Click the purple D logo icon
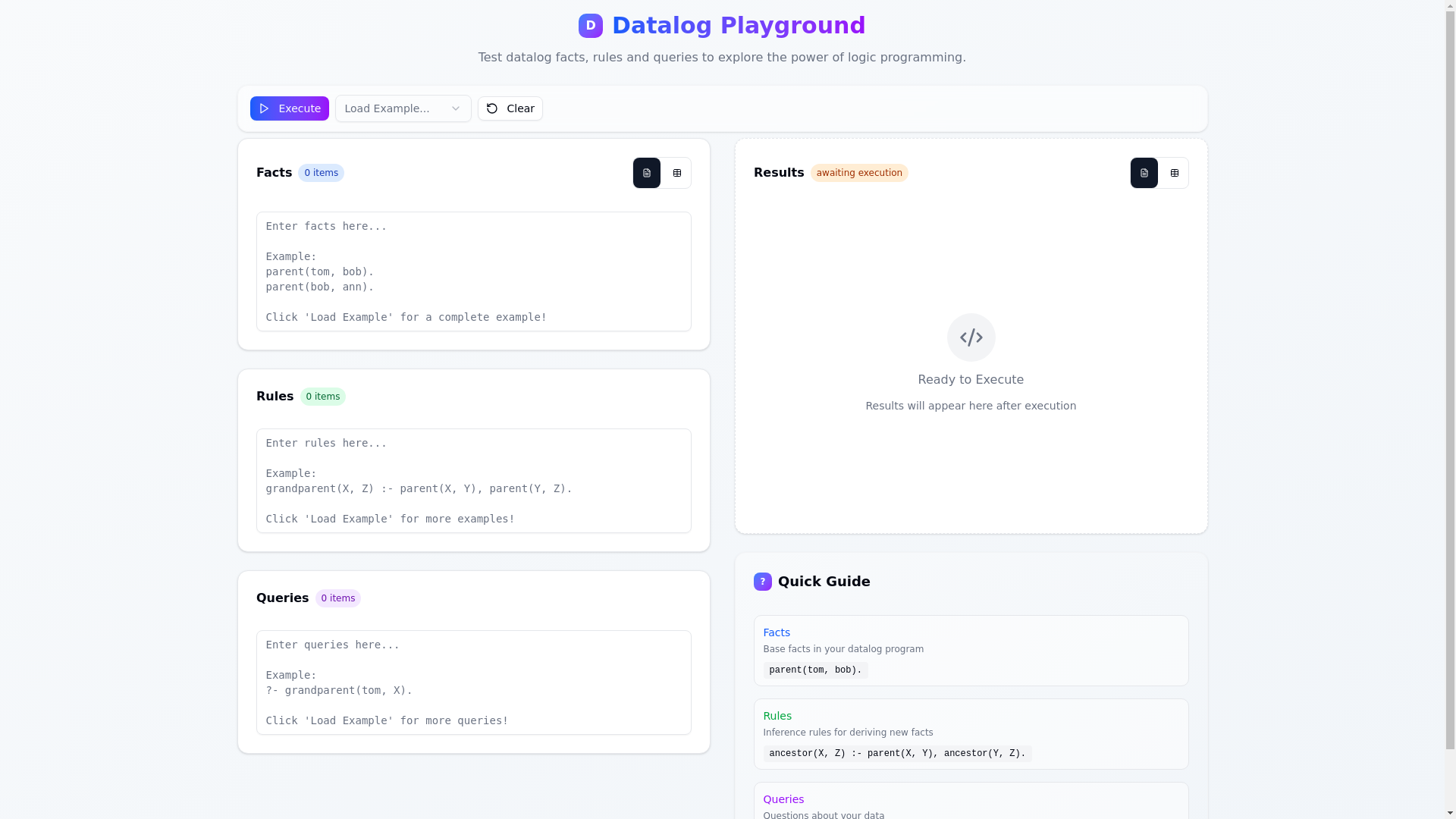The height and width of the screenshot is (819, 1456). point(590,26)
